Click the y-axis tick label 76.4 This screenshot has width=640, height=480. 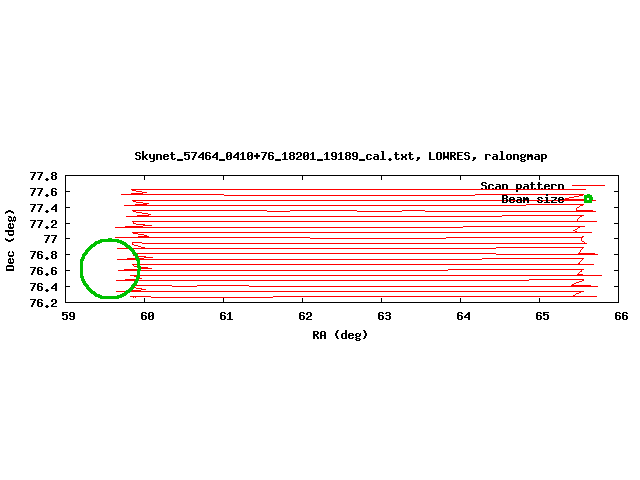43,287
